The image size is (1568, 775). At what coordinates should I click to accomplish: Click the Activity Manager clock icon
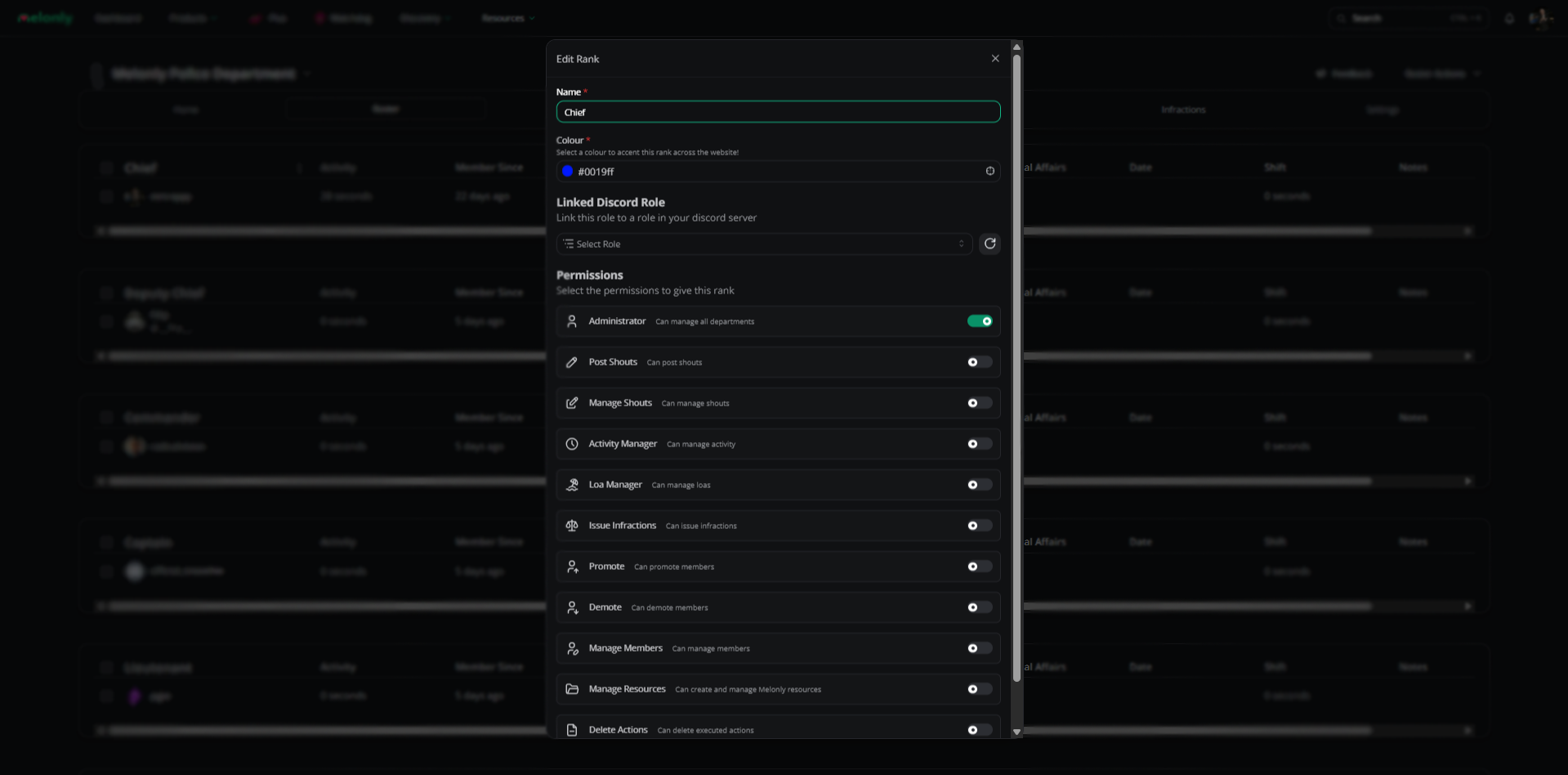(x=572, y=444)
